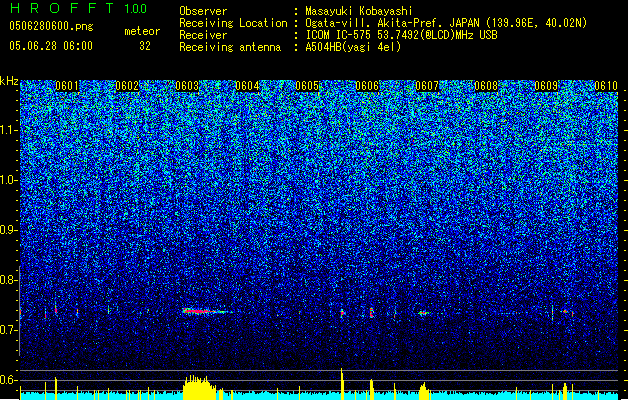Click the 1.1 kHz axis tick label
The height and width of the screenshot is (400, 629).
(x=8, y=130)
